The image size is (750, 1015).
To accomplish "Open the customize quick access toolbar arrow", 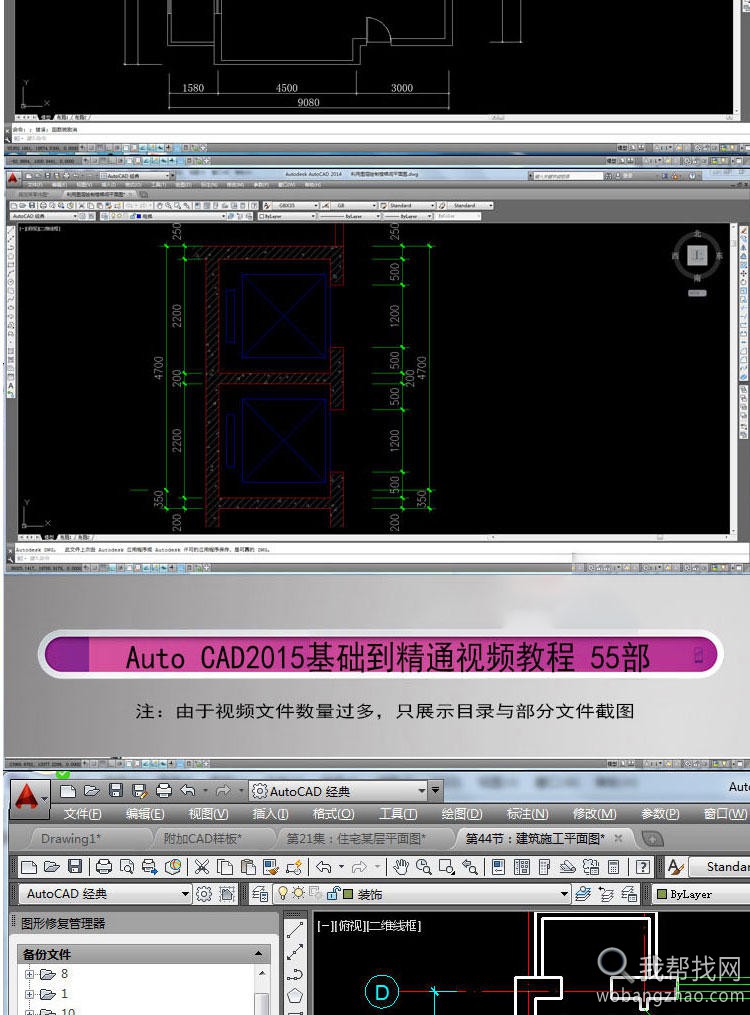I will click(436, 790).
